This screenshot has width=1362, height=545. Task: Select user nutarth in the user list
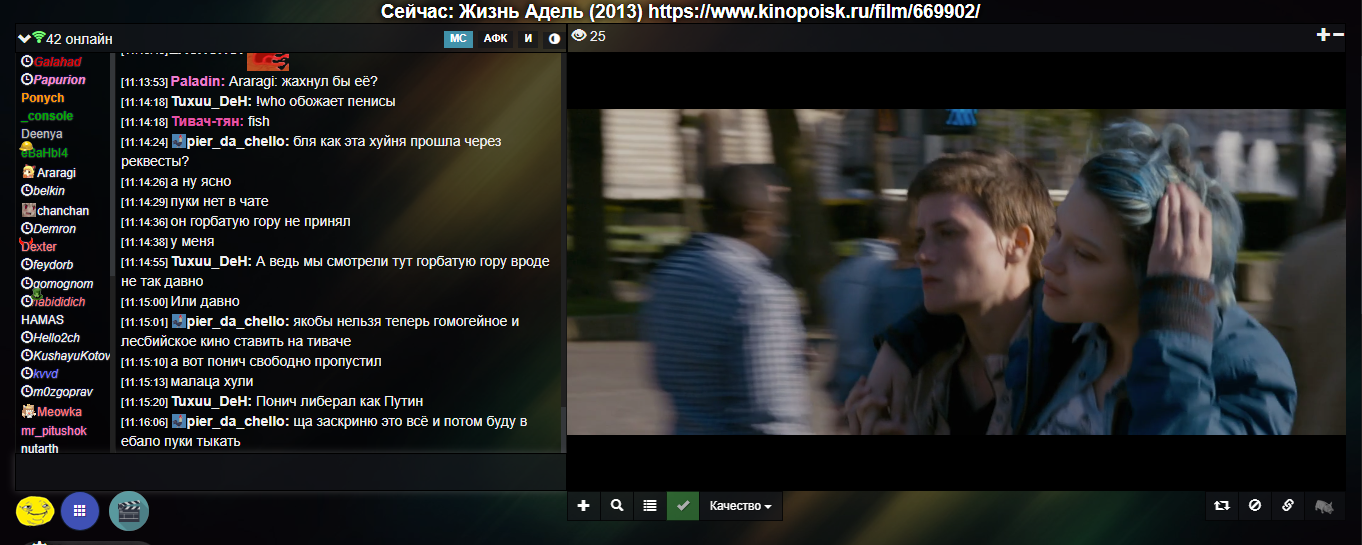(40, 449)
